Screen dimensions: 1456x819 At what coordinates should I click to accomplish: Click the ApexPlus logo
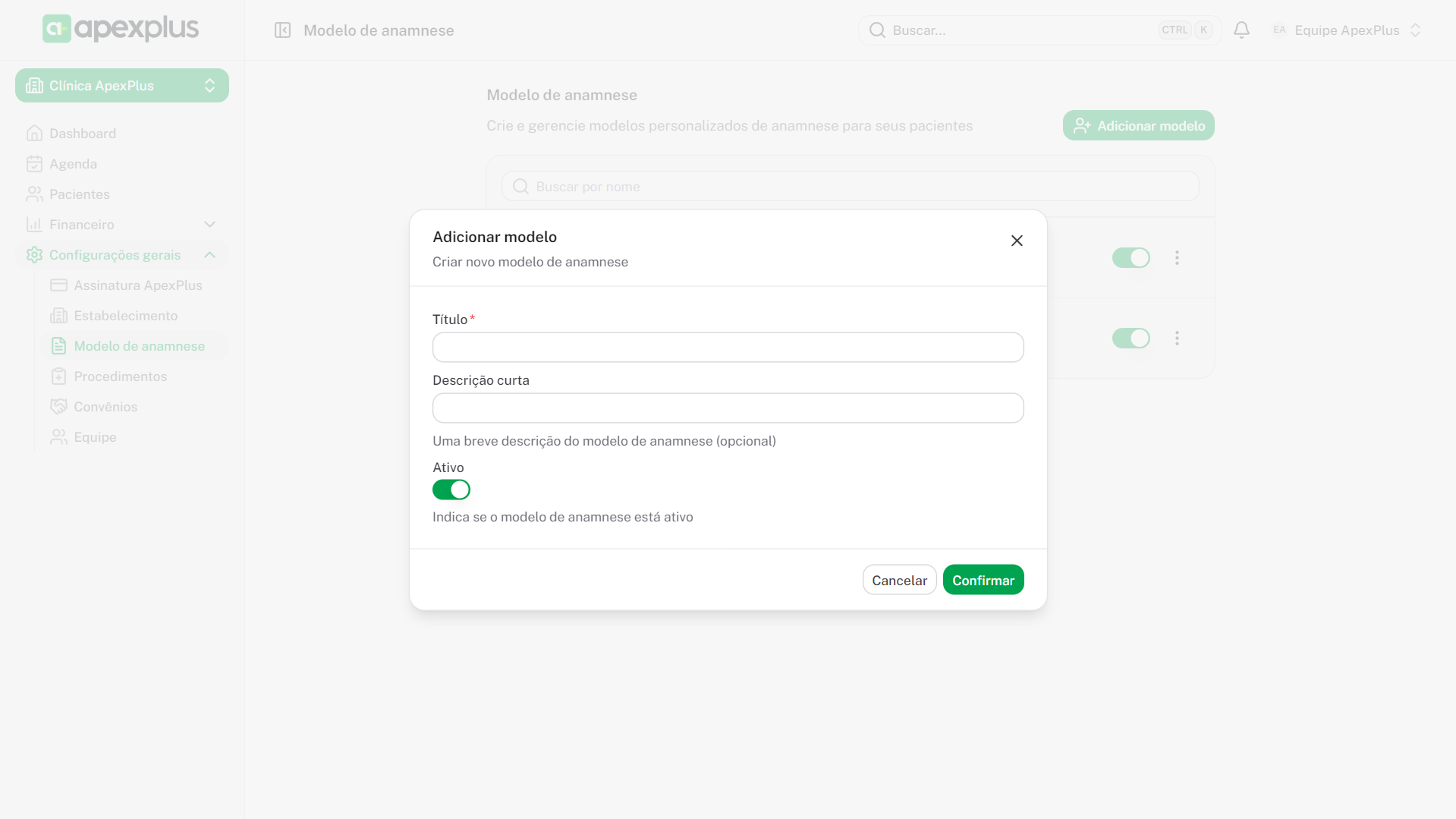click(x=121, y=29)
